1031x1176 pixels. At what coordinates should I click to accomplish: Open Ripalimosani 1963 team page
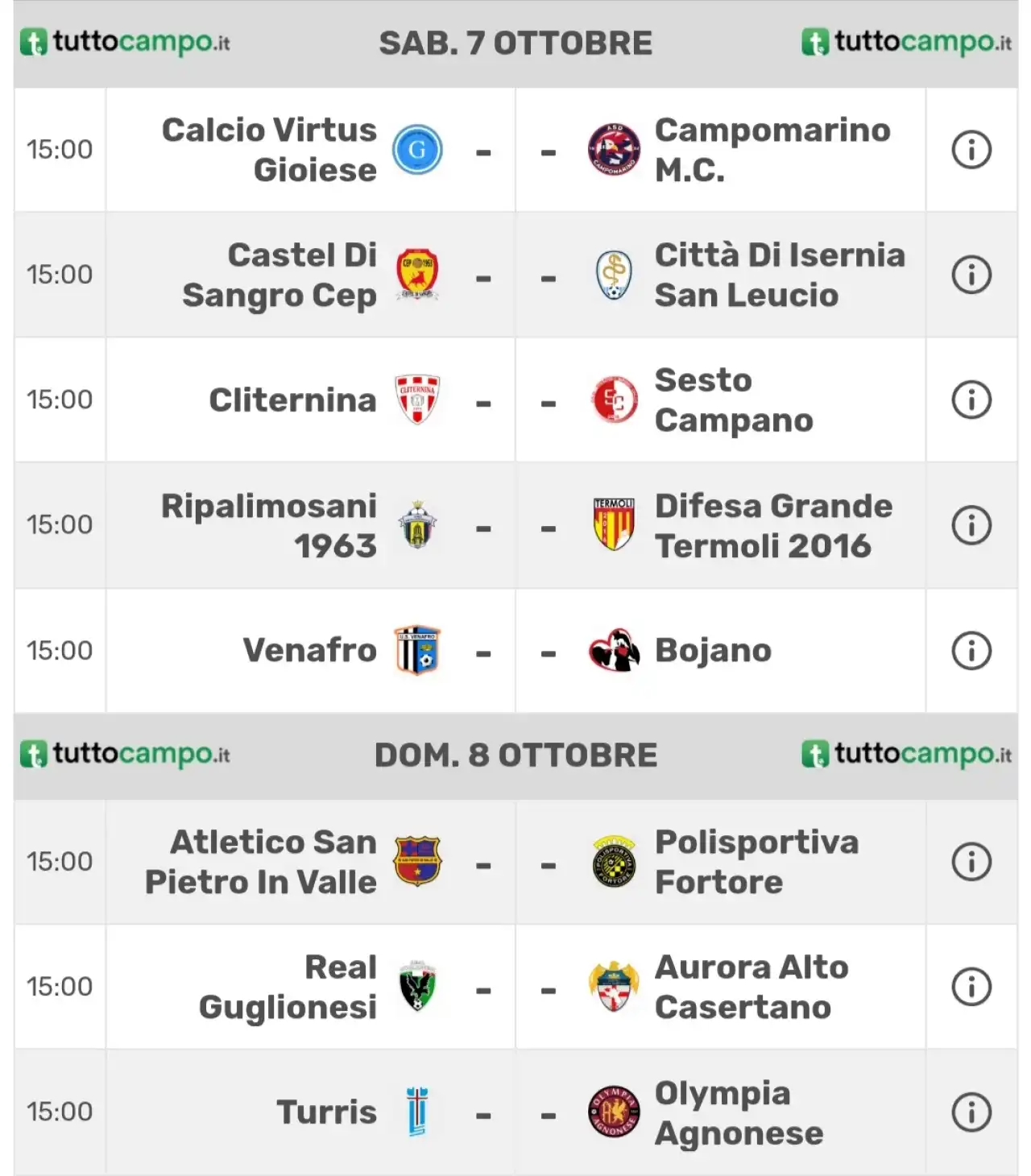coord(269,525)
